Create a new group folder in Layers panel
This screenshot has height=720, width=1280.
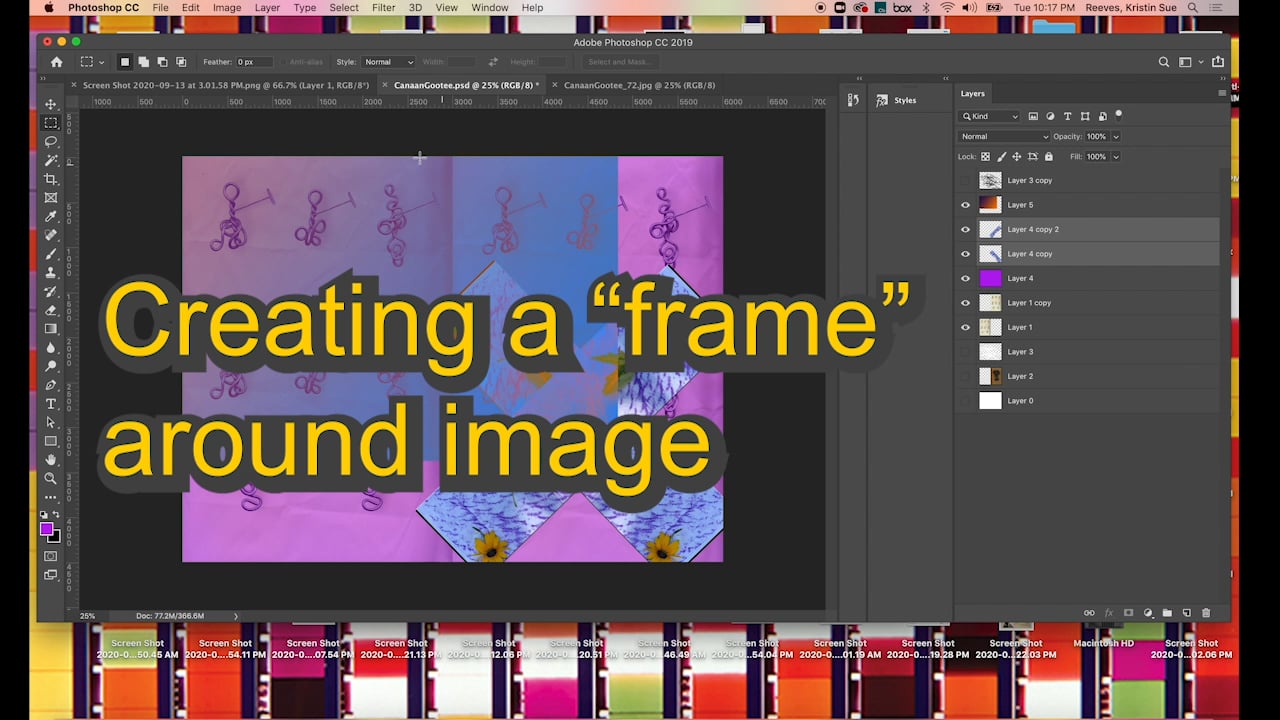[1167, 613]
